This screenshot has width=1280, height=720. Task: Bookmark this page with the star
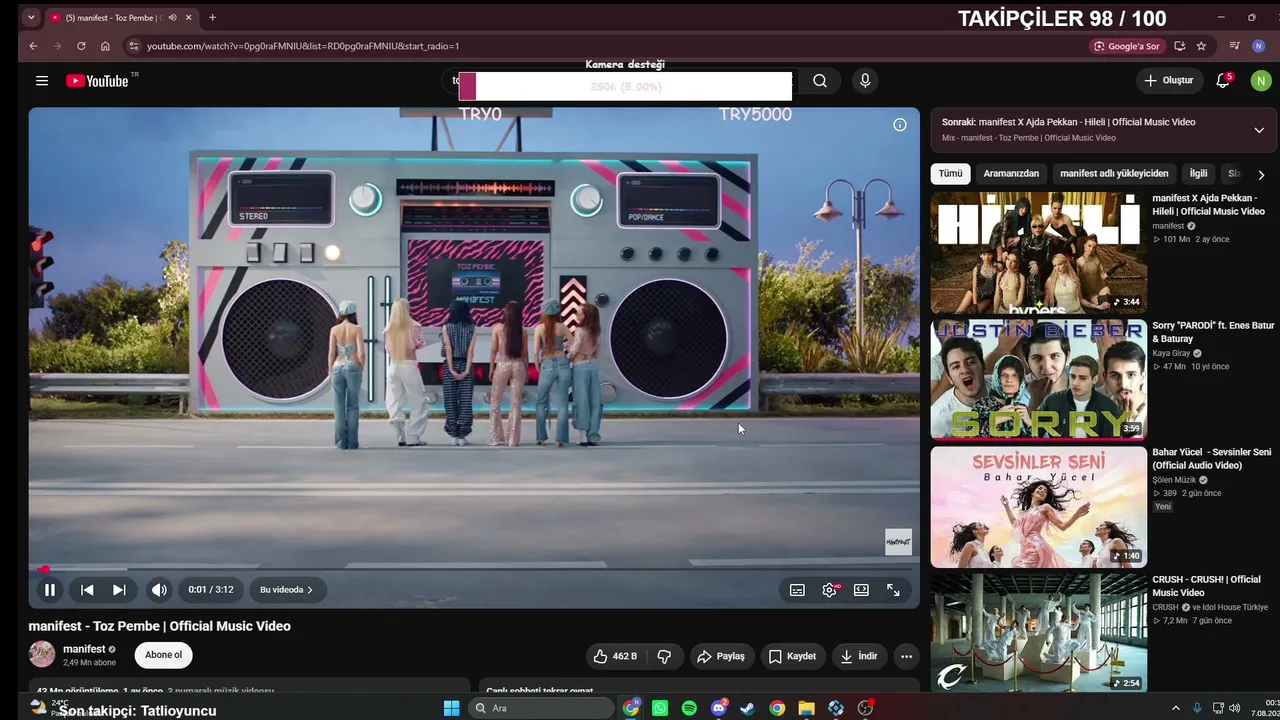pos(1201,46)
